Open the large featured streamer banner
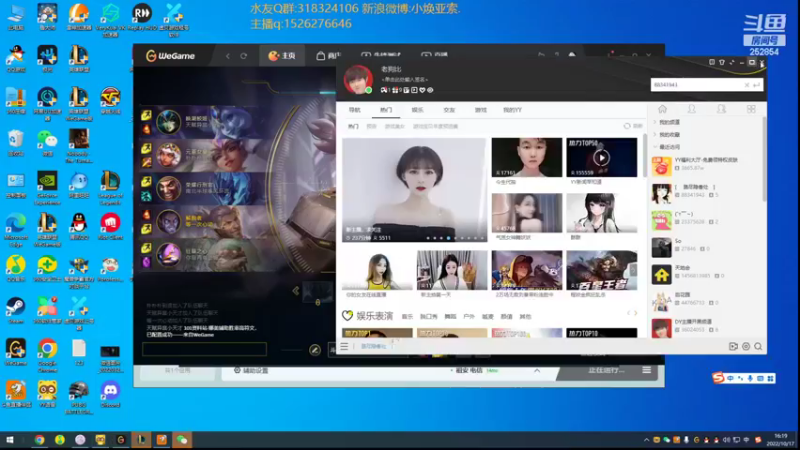 [414, 190]
